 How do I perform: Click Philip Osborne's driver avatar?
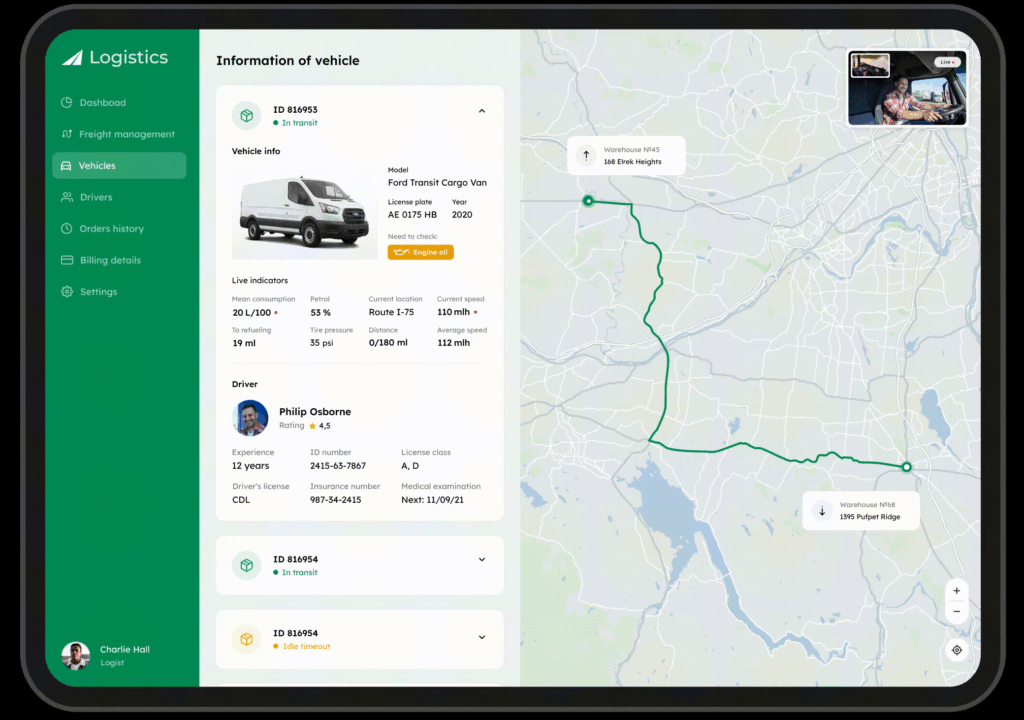250,418
